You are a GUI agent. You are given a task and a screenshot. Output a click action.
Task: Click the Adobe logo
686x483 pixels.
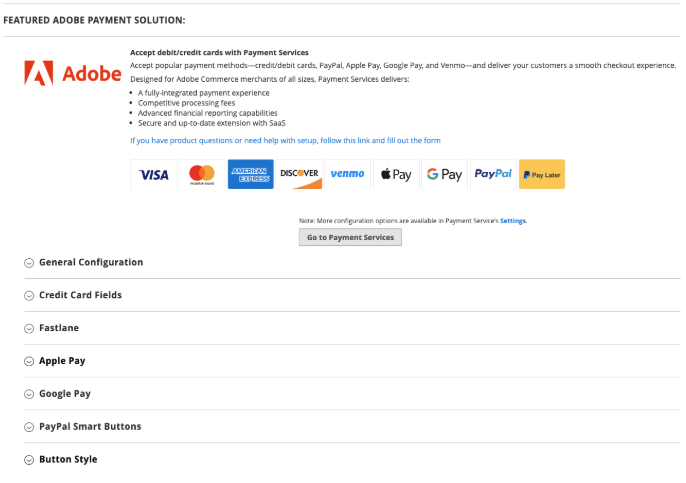(72, 73)
